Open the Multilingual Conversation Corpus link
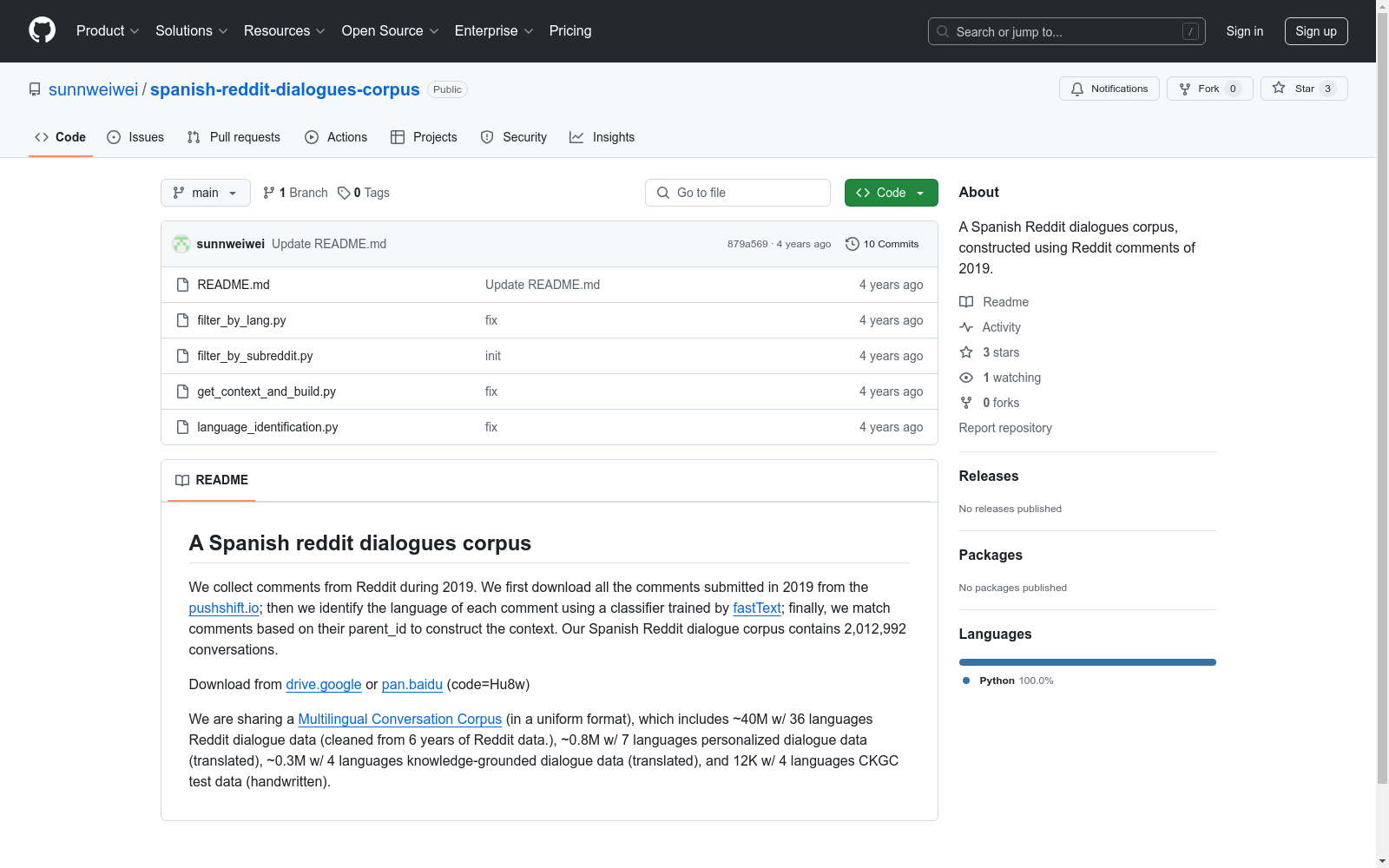 pos(400,720)
